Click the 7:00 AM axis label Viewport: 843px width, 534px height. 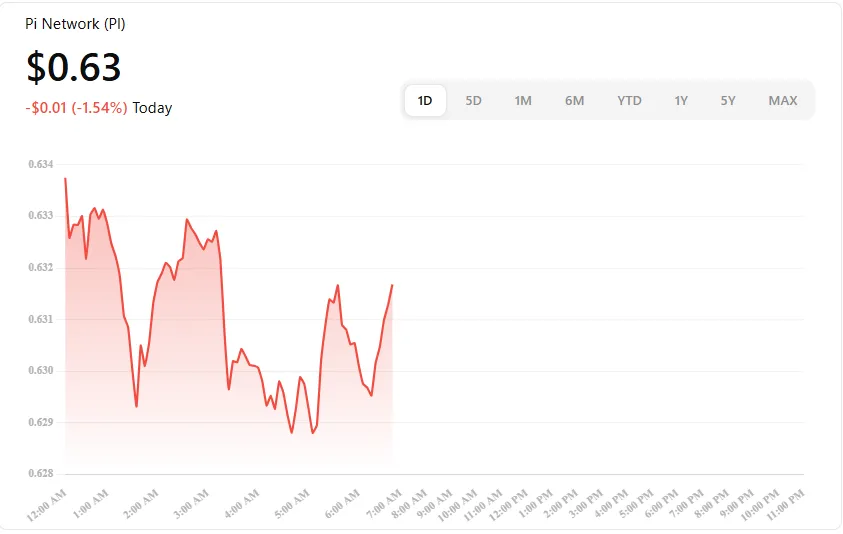[x=384, y=504]
